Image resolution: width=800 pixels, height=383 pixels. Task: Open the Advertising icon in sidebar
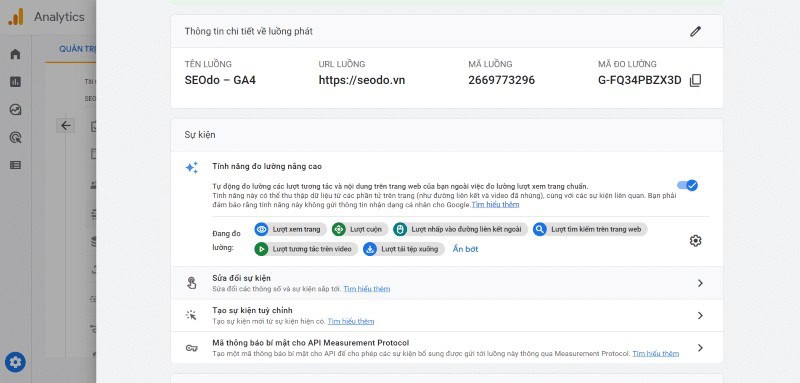pos(15,137)
